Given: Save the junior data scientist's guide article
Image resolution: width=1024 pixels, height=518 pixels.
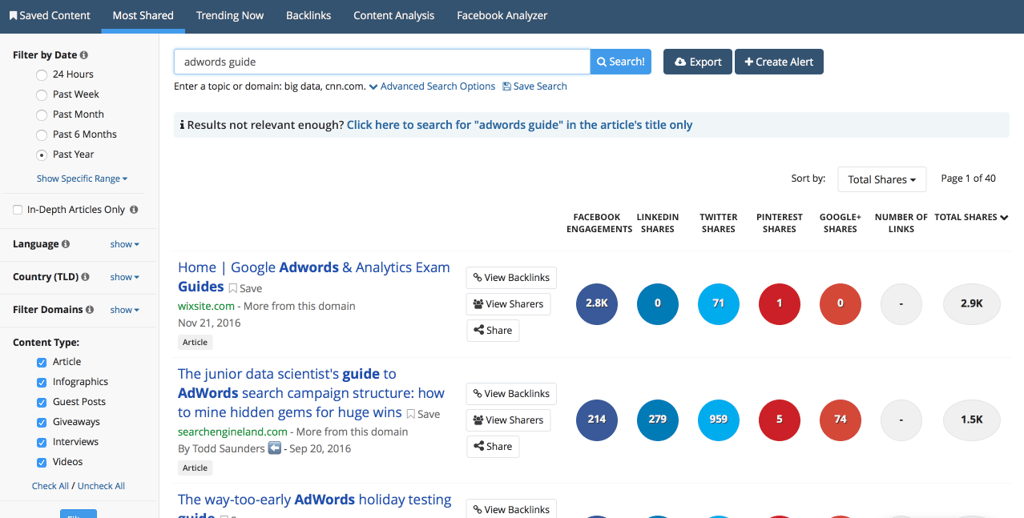Looking at the screenshot, I should [x=423, y=414].
